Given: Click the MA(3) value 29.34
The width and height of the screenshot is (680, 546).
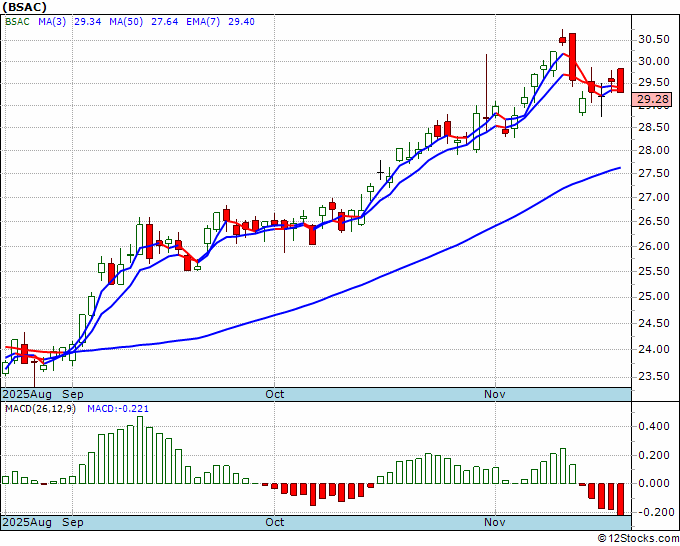Looking at the screenshot, I should [88, 22].
